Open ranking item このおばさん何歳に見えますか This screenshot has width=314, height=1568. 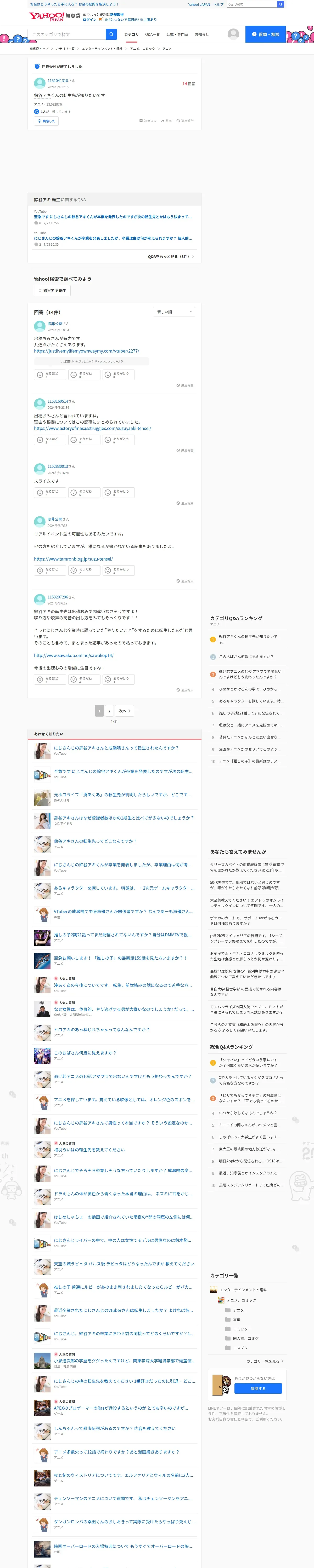246,657
